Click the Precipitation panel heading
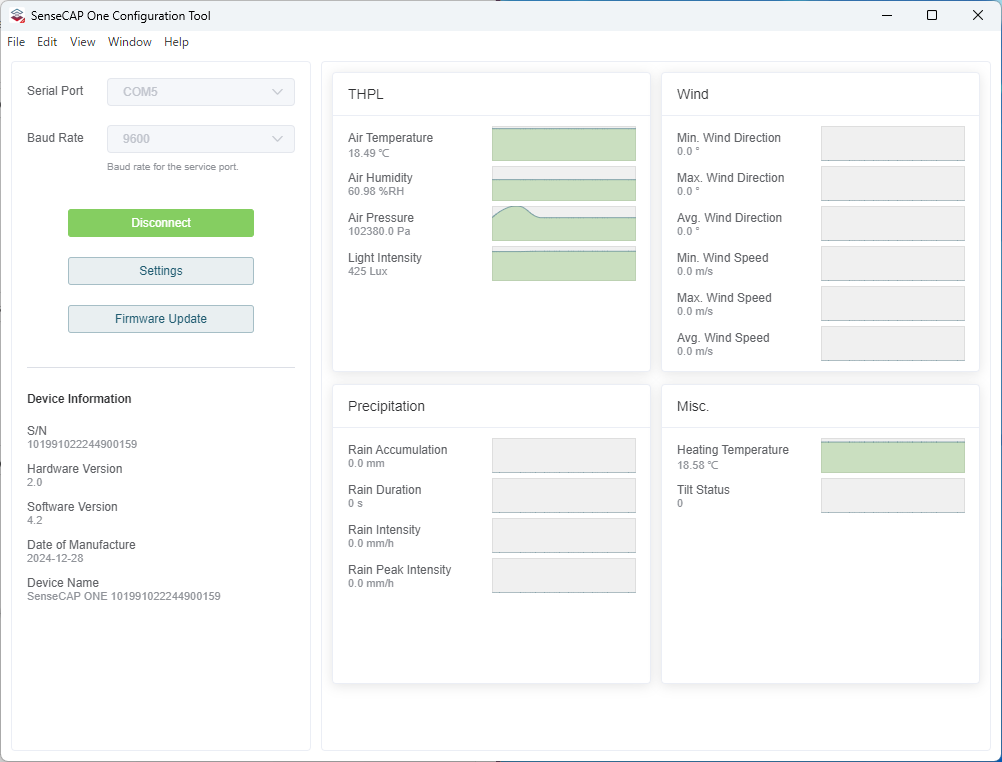 pos(386,406)
